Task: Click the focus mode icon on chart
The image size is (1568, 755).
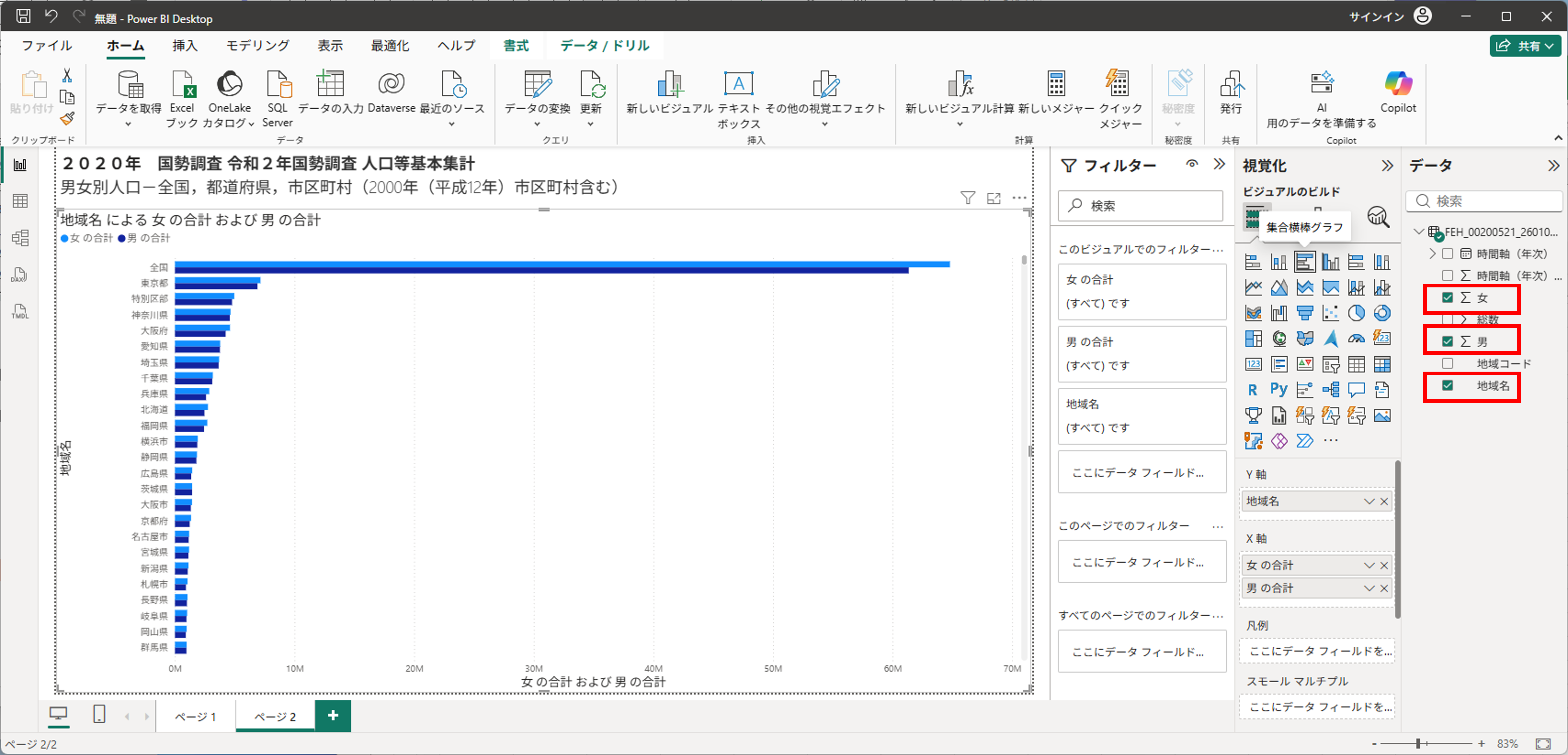Action: coord(993,198)
